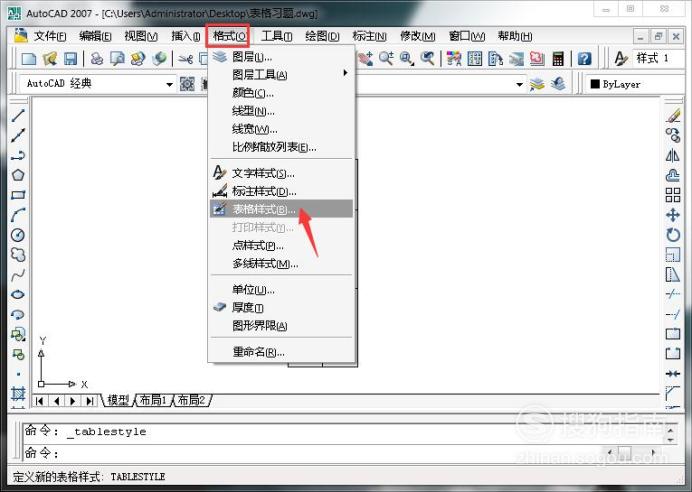This screenshot has height=492, width=692.
Task: Select the Hatch tool
Action: pyautogui.click(x=18, y=393)
